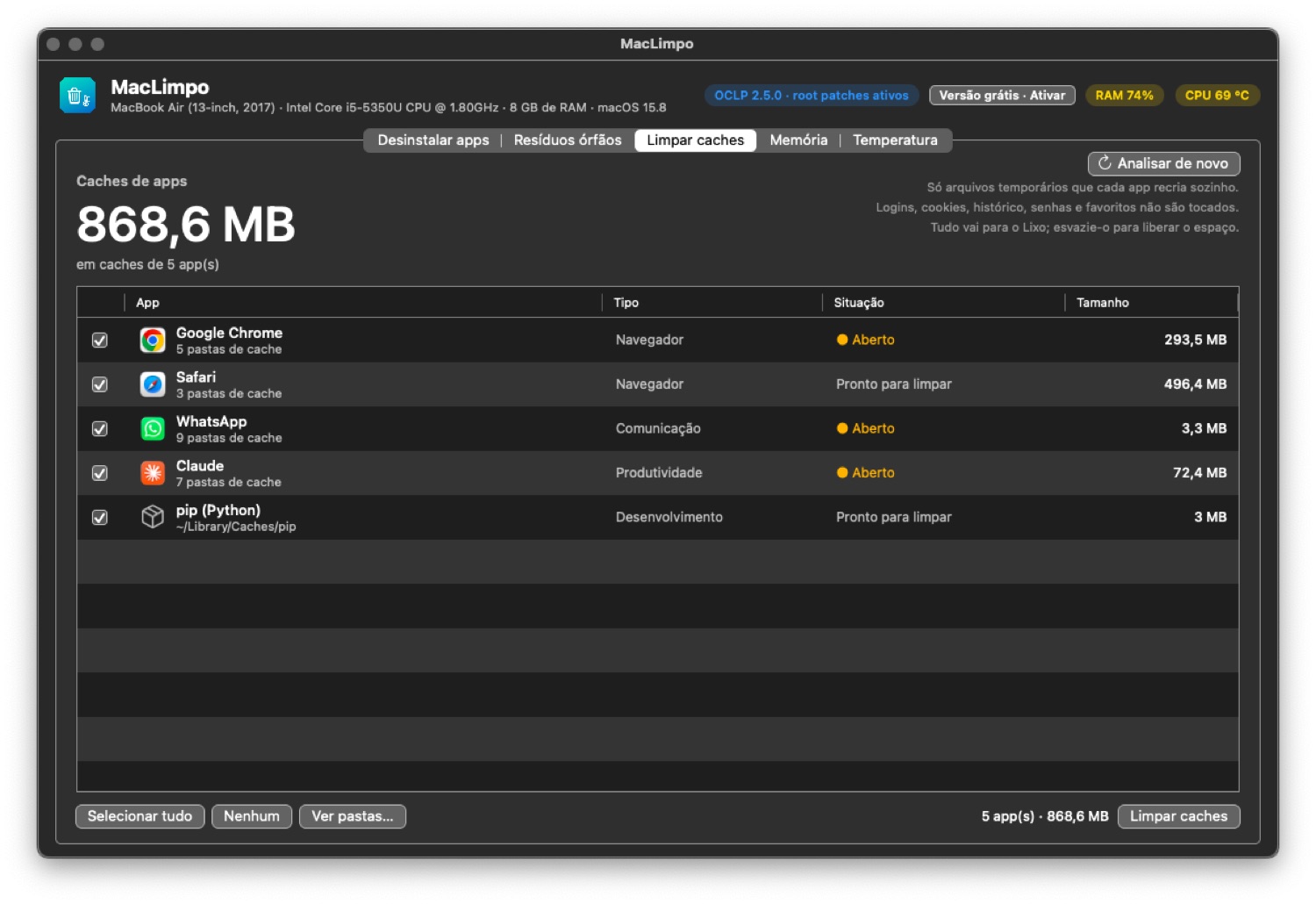Click the Produtividade type cell

coord(659,473)
